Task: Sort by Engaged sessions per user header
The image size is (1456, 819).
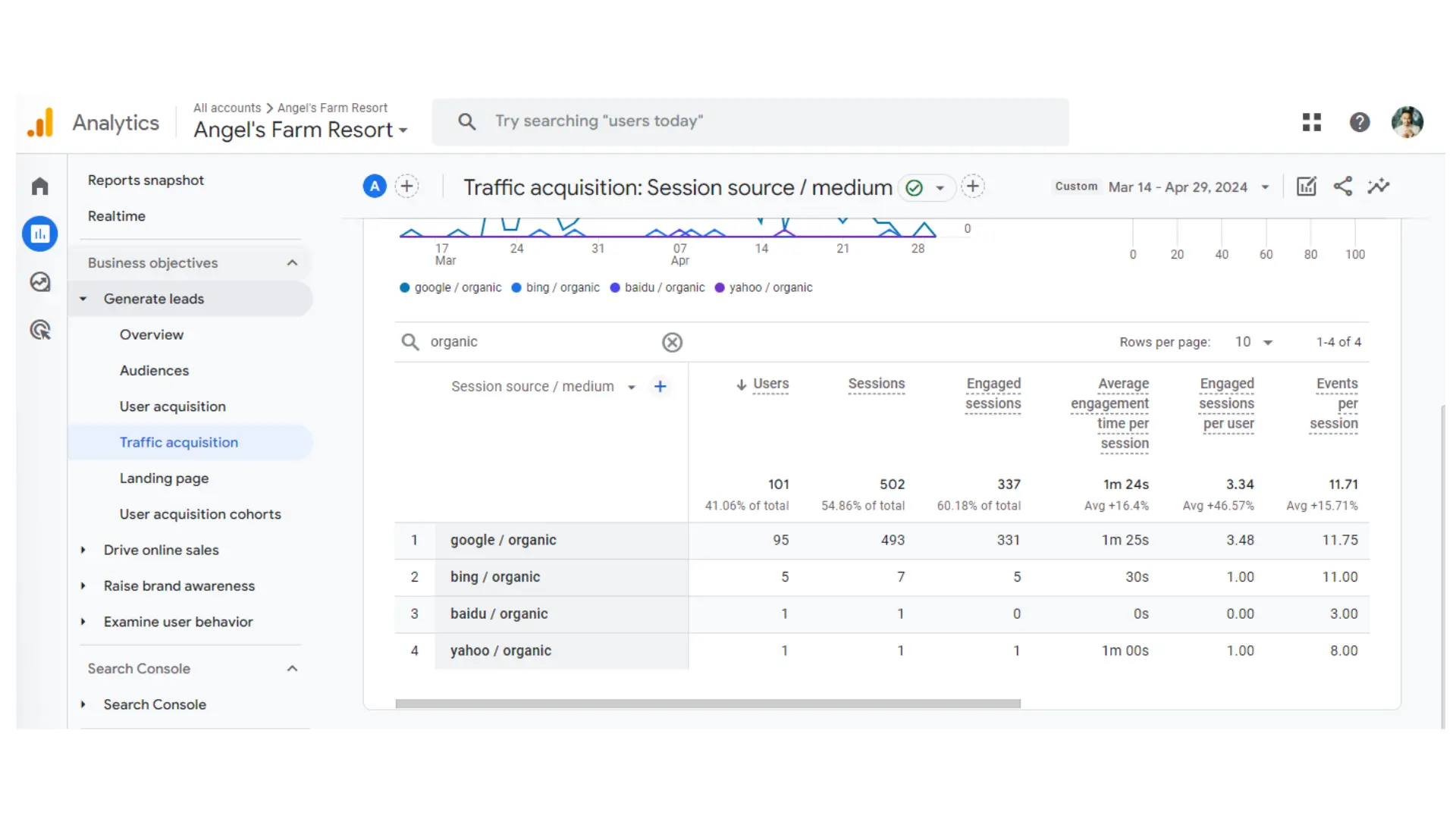Action: point(1226,404)
